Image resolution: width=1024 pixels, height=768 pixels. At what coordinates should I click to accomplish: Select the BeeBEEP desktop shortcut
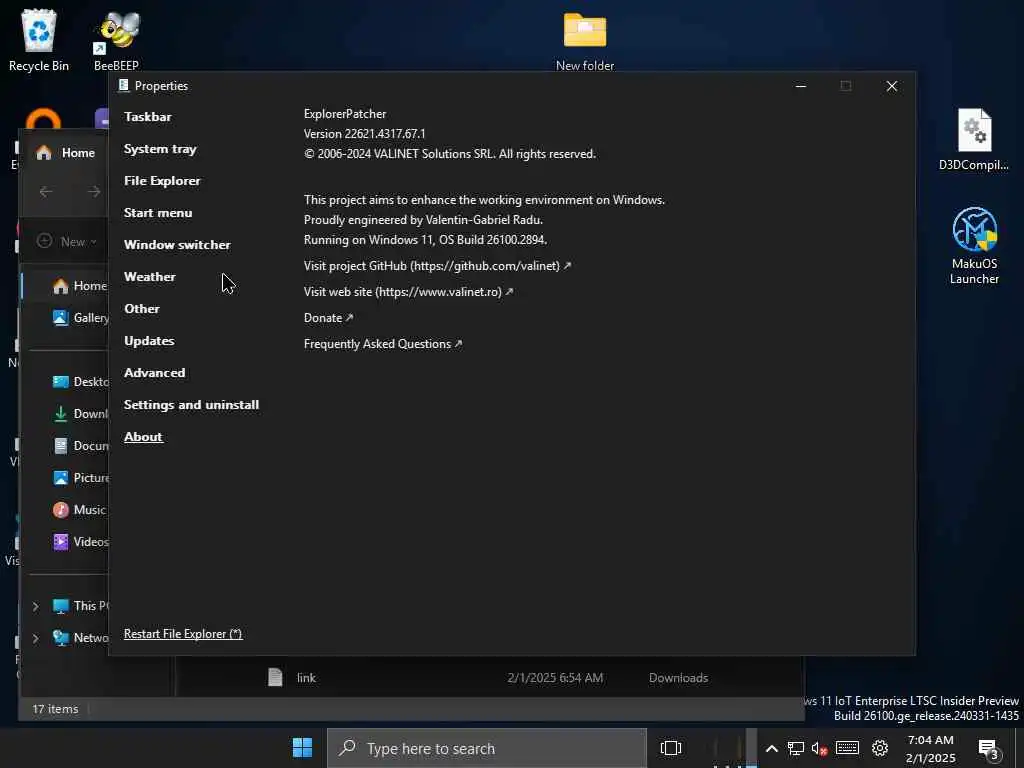pyautogui.click(x=116, y=40)
